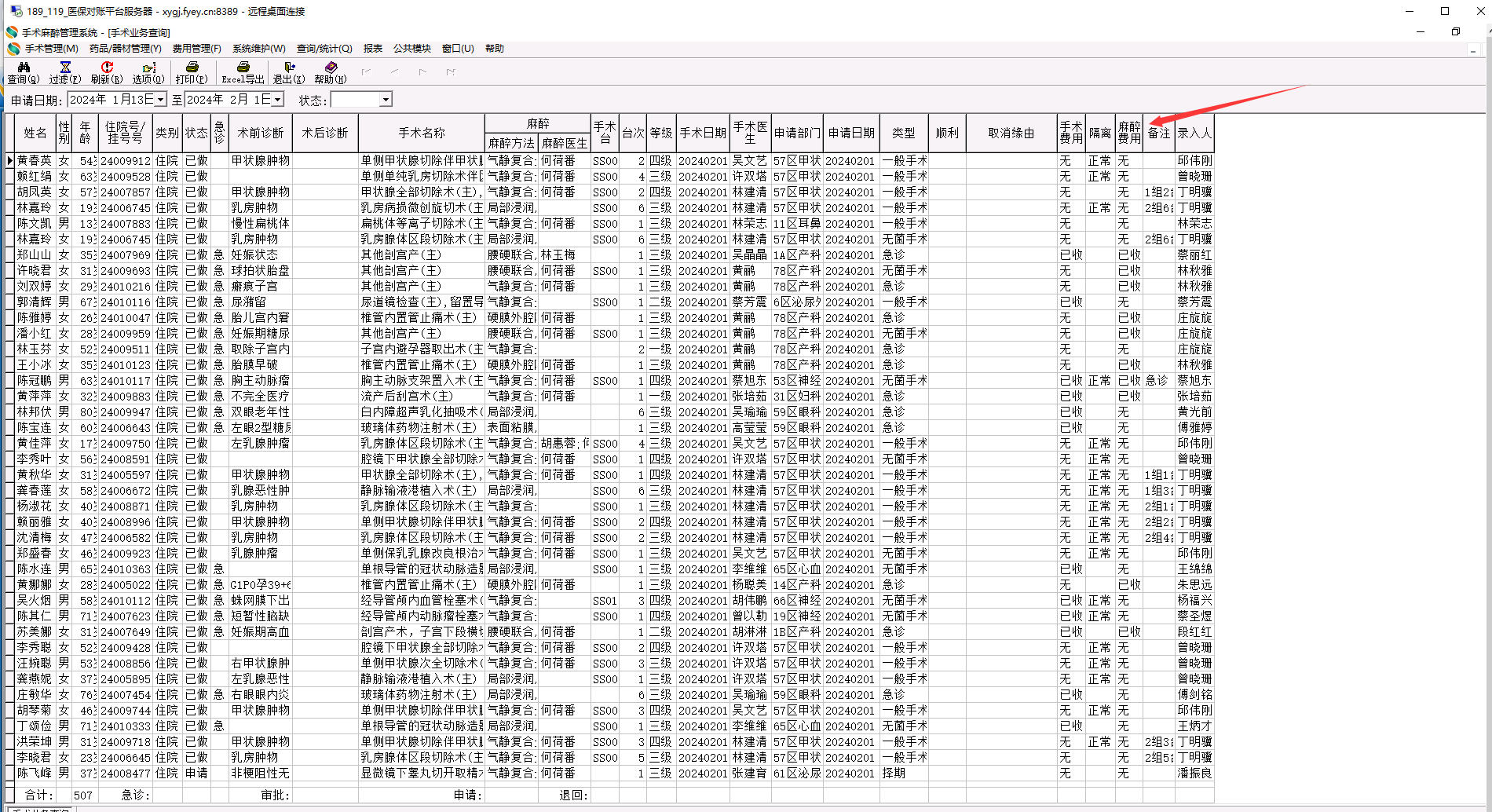Open the 查询/统计(Q) menu
The height and width of the screenshot is (812, 1492).
click(324, 49)
